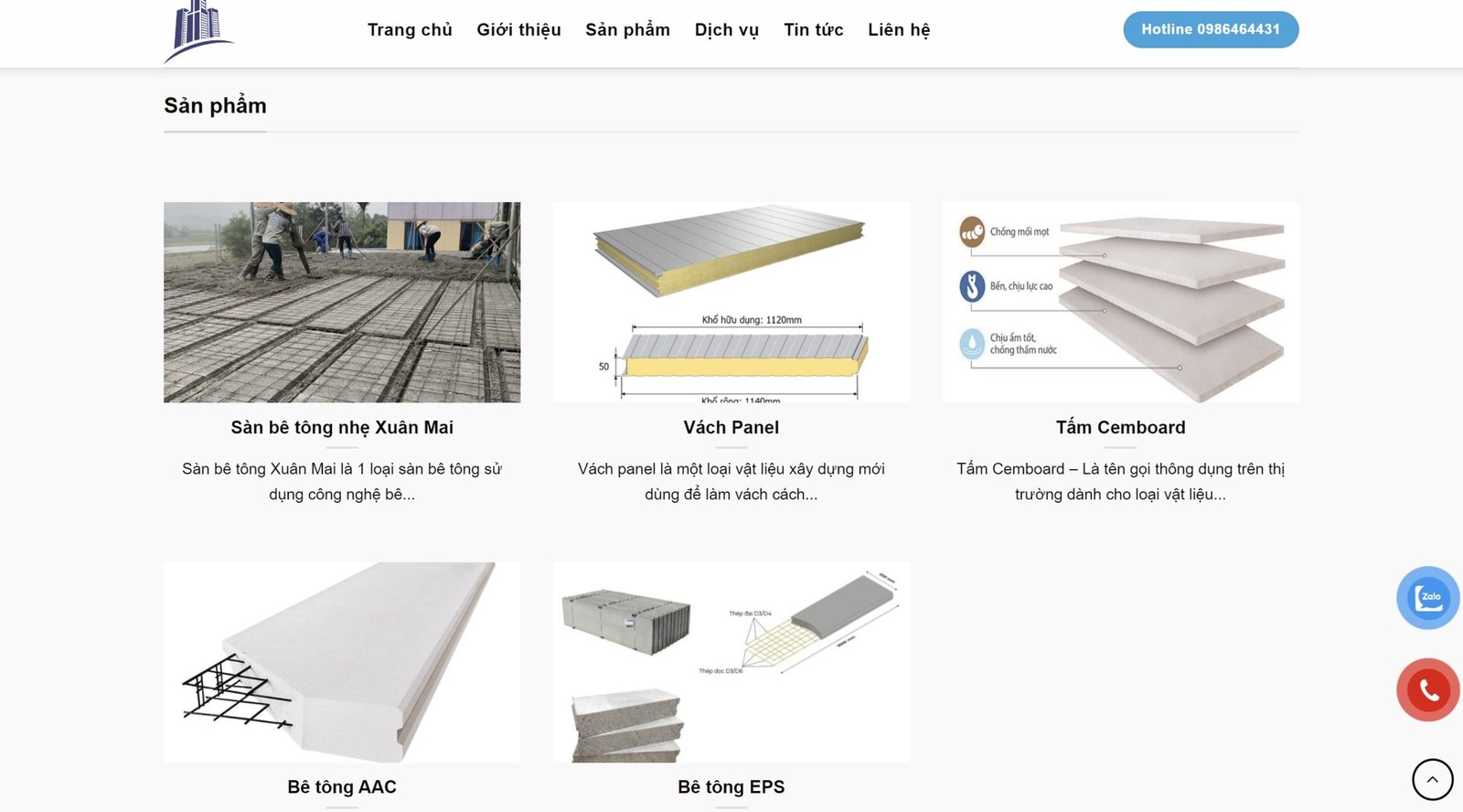The width and height of the screenshot is (1463, 812).
Task: Click the Vách Panel diagram image
Action: (731, 302)
